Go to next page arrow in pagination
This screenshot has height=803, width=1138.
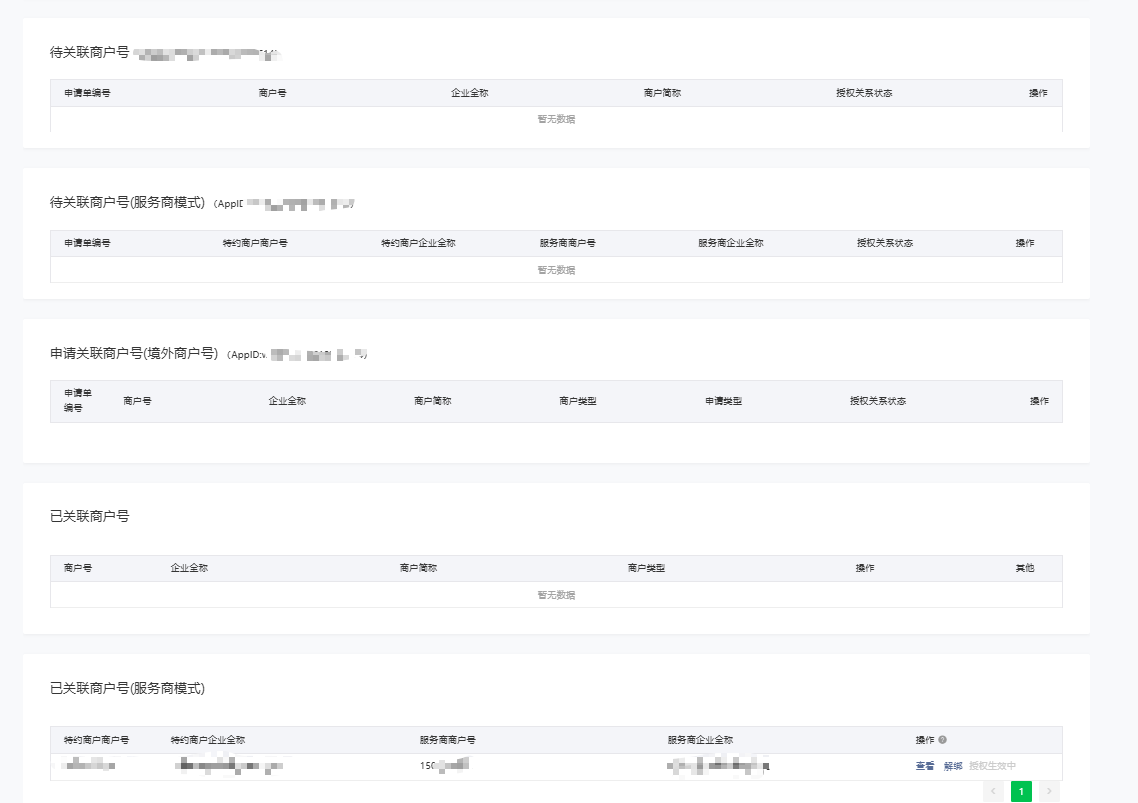click(x=1049, y=791)
